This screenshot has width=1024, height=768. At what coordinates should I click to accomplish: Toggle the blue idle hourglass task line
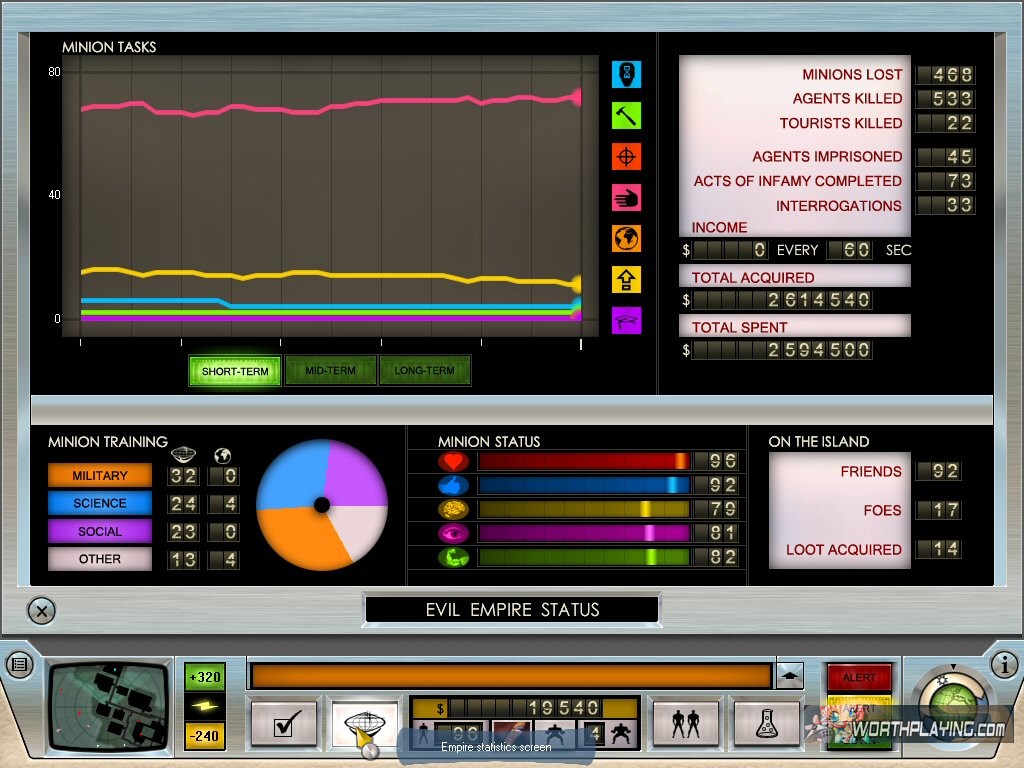click(x=626, y=75)
